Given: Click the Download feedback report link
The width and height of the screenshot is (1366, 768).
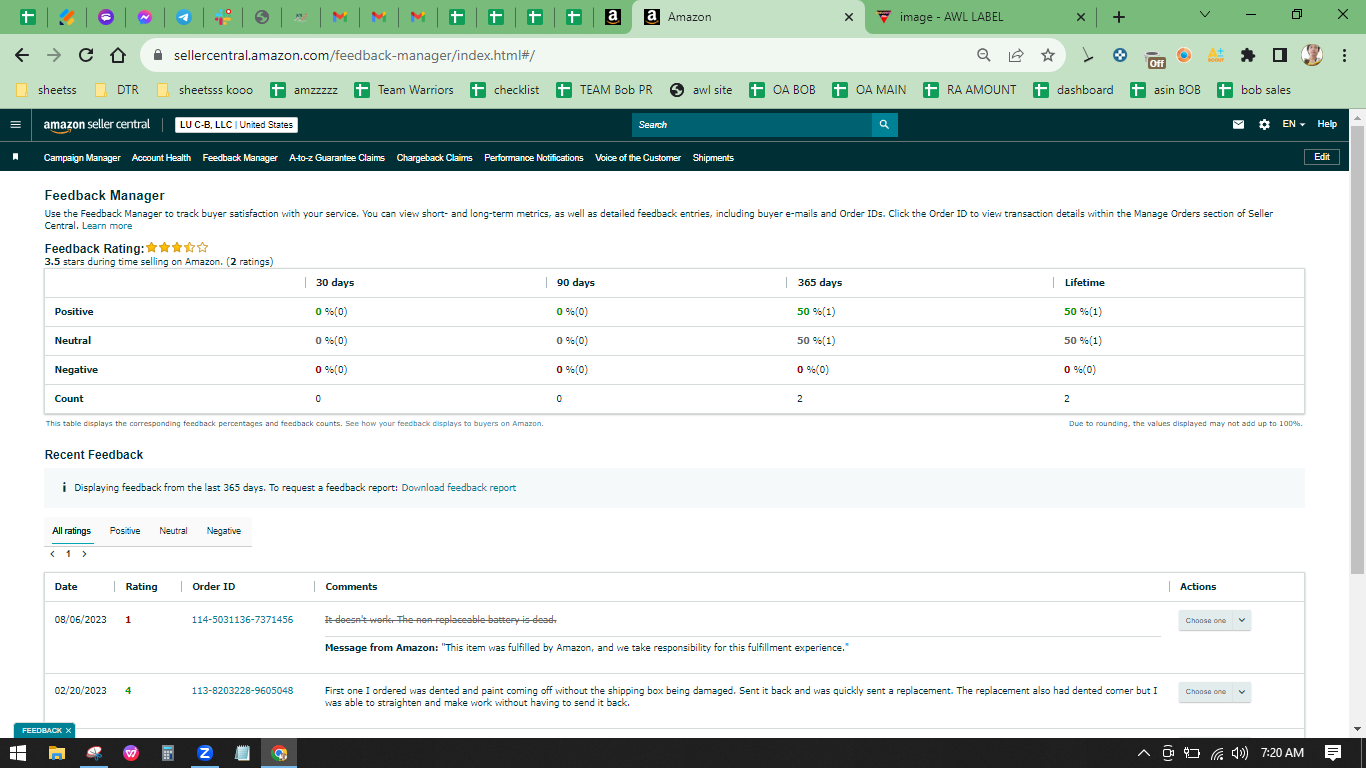Looking at the screenshot, I should (x=459, y=488).
